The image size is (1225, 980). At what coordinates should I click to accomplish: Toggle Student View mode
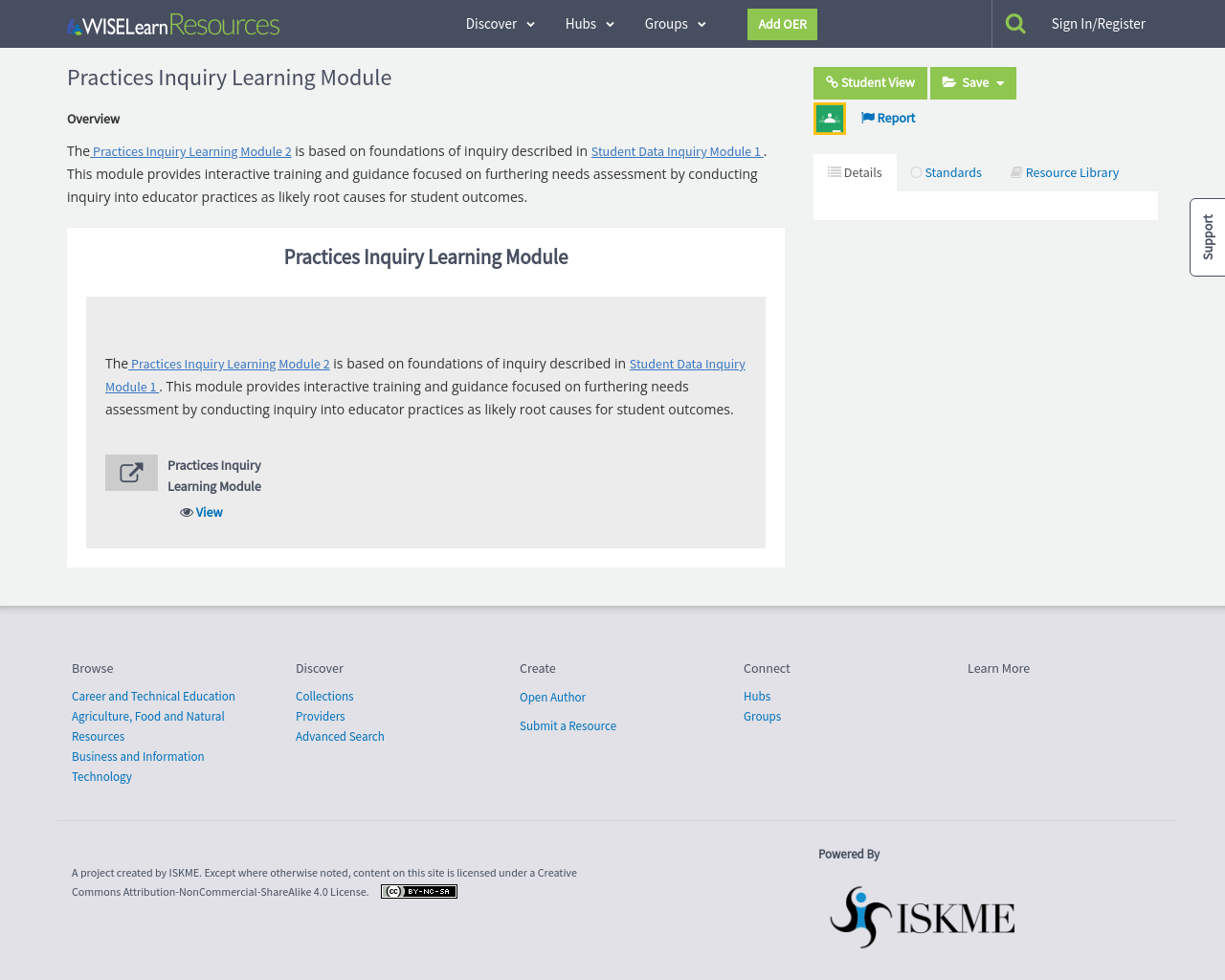pos(870,82)
